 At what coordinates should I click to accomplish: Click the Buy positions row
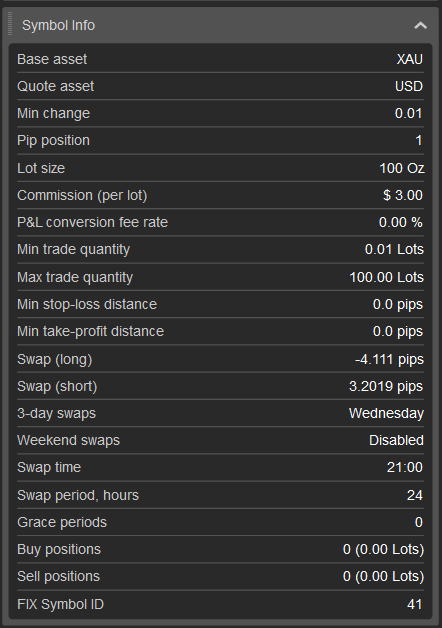220,550
